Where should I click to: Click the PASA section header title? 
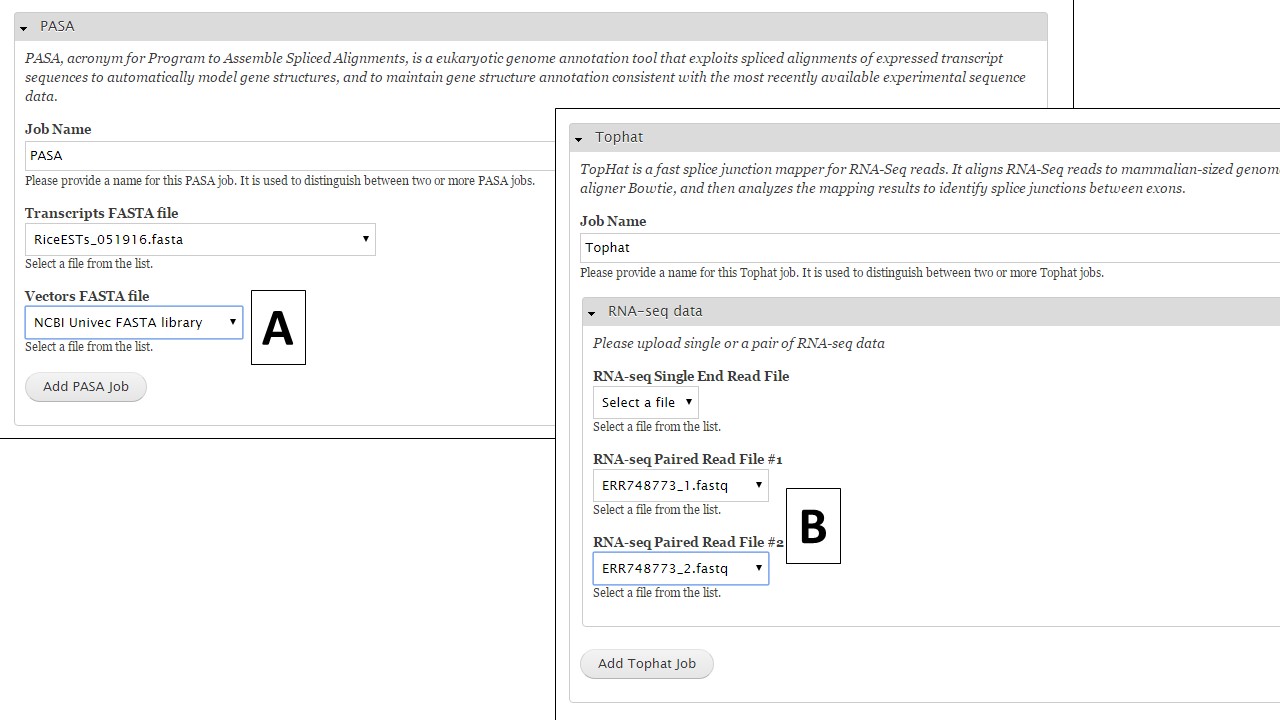[58, 26]
